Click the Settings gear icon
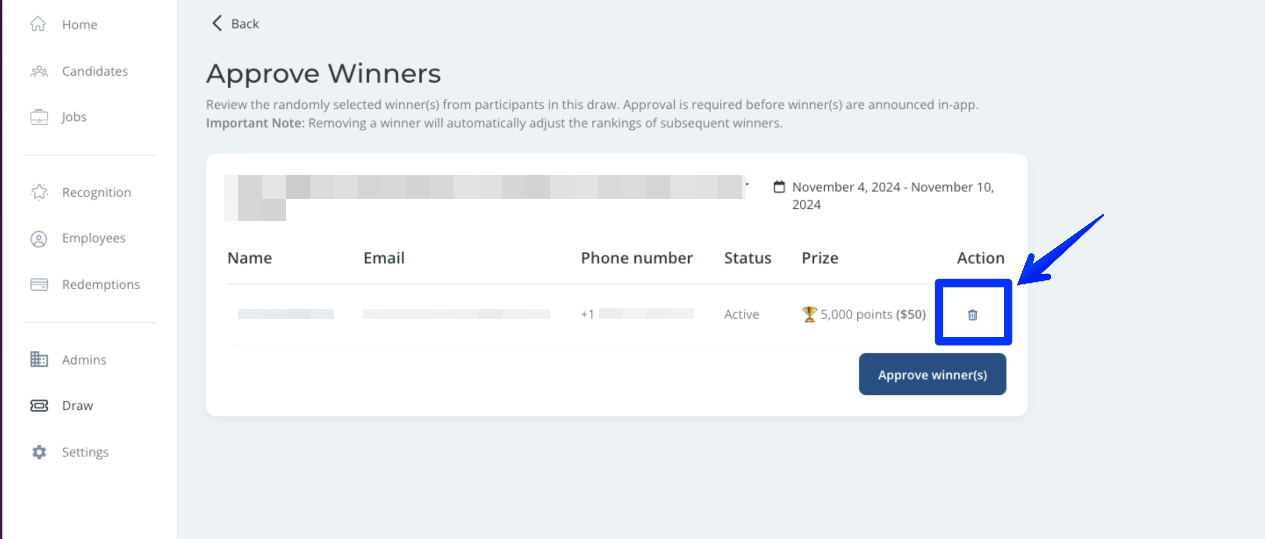This screenshot has height=539, width=1265. 39,452
